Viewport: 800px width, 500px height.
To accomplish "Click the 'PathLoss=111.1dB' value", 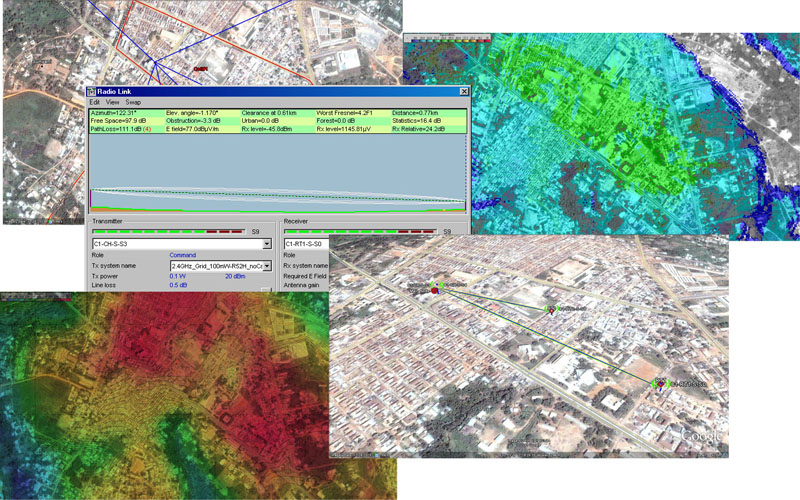I will pyautogui.click(x=117, y=129).
